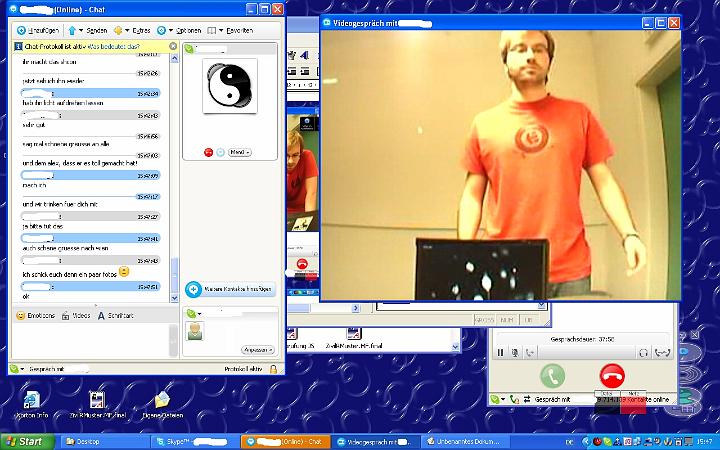
Task: Click the handset icon at the call bar's right end
Action: coord(662,353)
